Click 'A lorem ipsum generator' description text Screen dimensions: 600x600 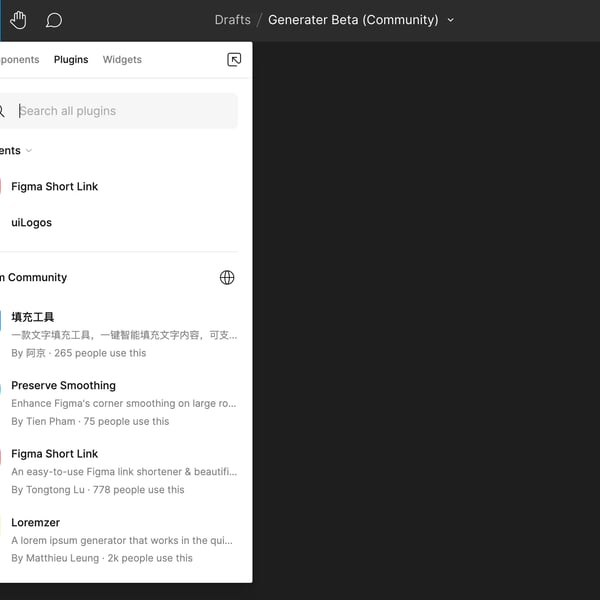122,540
